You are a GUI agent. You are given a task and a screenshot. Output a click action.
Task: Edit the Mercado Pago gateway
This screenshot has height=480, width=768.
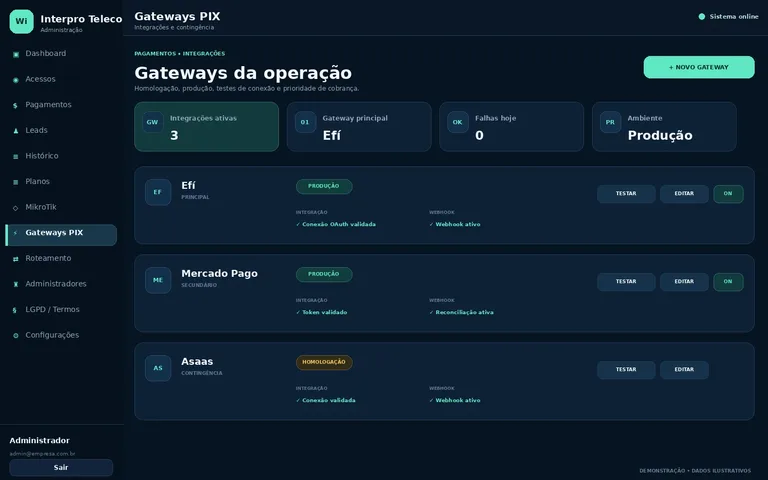point(684,282)
